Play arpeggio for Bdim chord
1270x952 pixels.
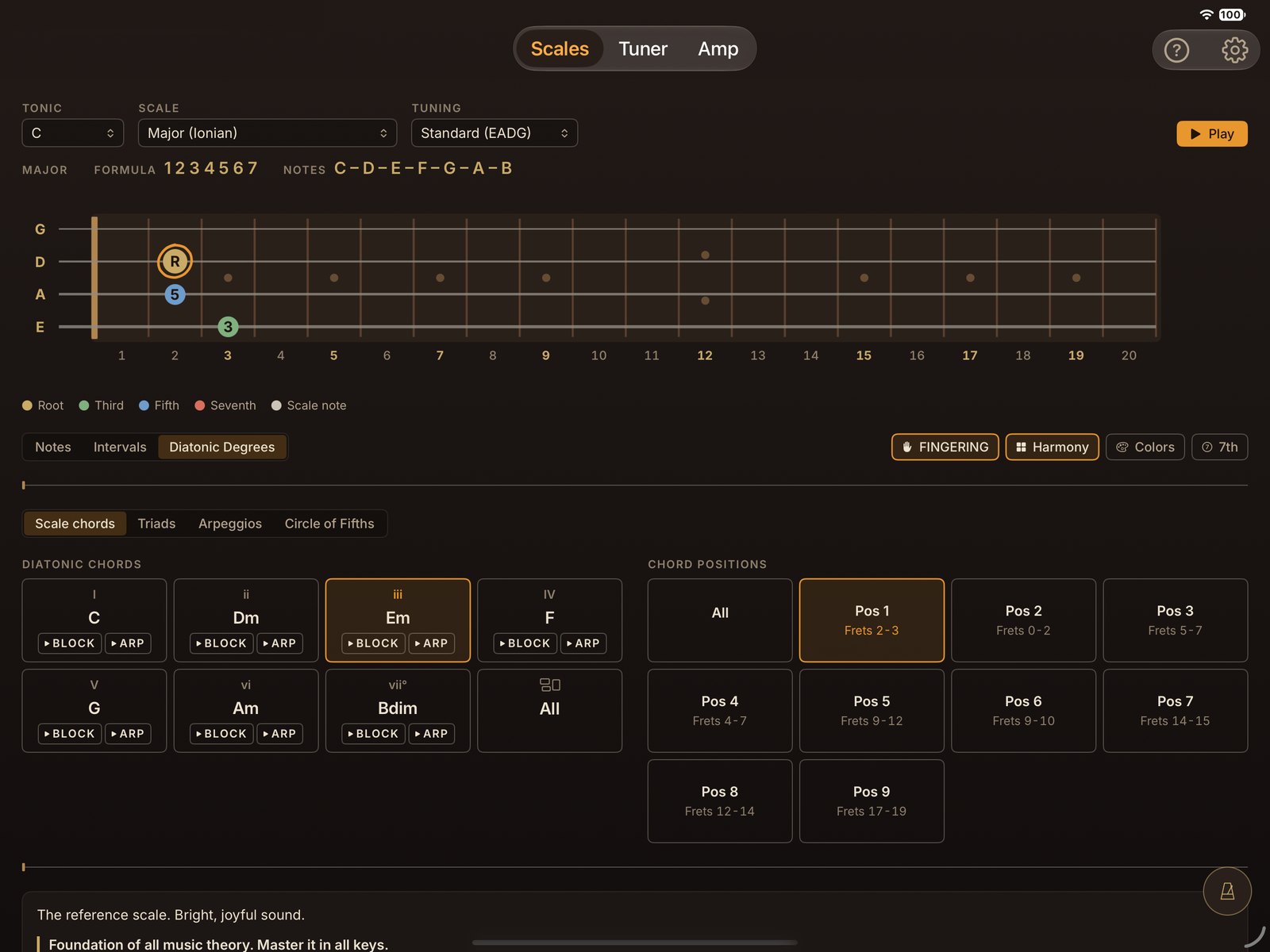coord(432,734)
